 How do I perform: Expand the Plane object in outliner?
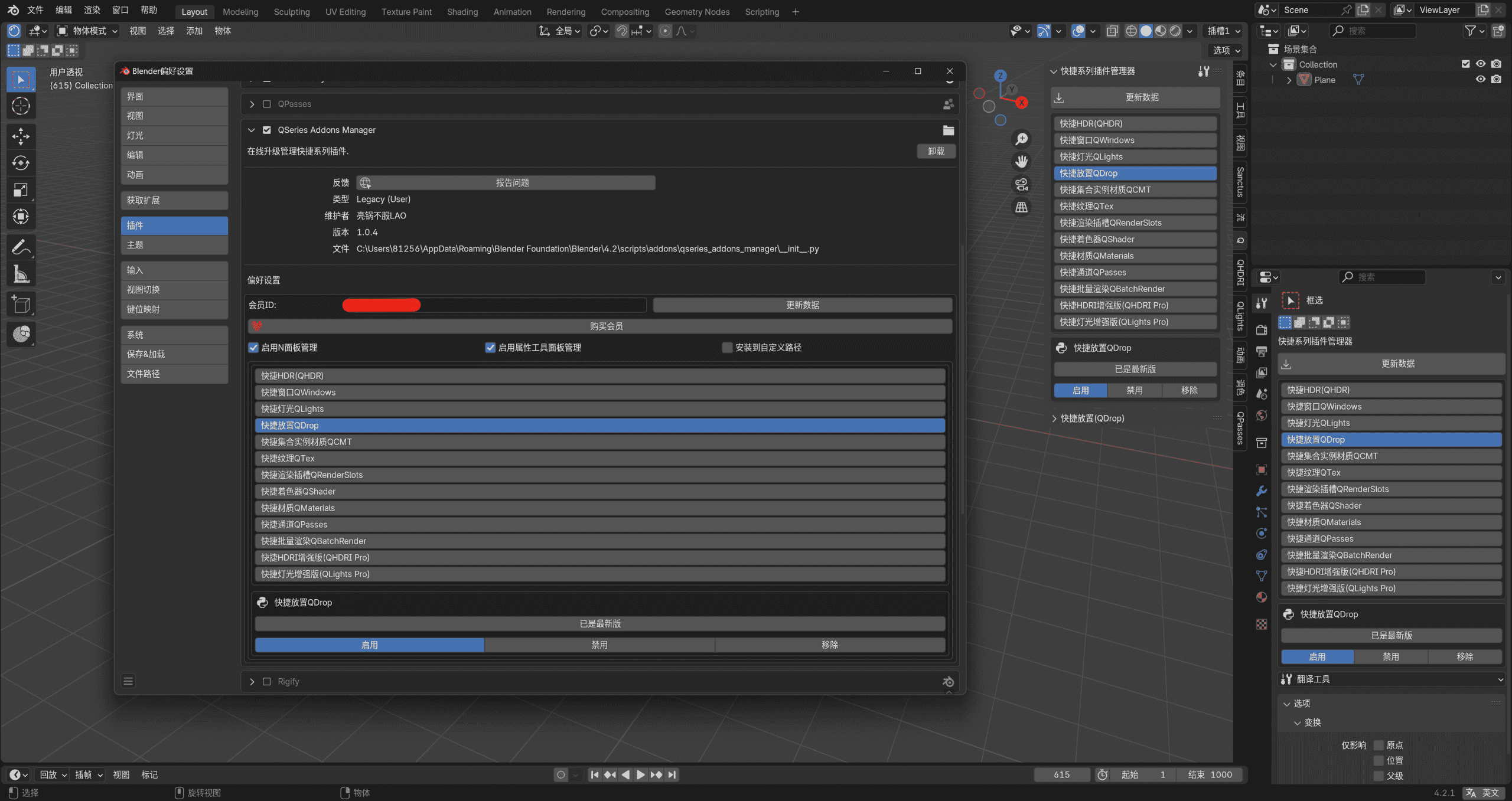(1289, 80)
